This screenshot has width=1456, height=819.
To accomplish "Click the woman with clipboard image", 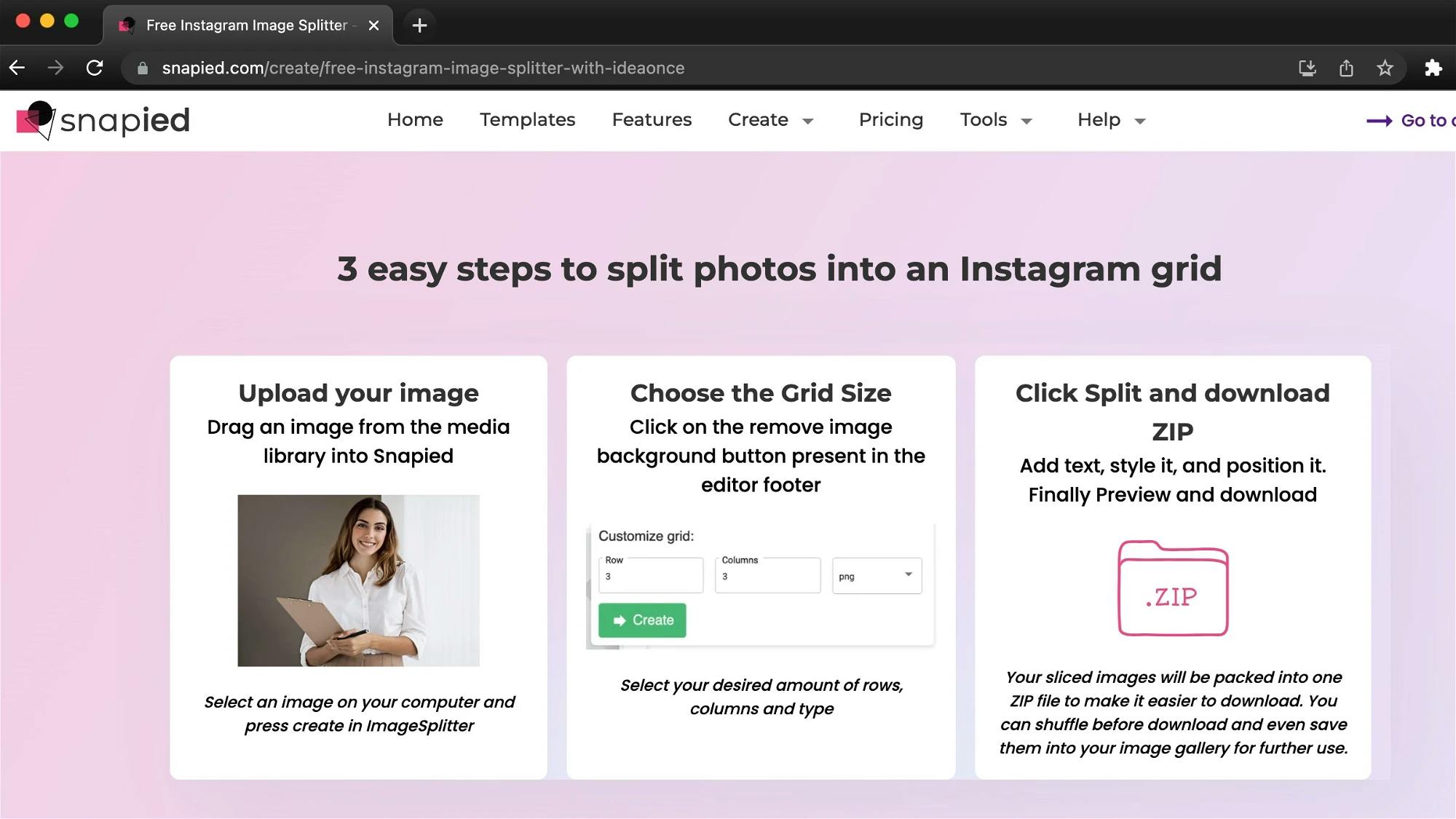I will (x=358, y=580).
